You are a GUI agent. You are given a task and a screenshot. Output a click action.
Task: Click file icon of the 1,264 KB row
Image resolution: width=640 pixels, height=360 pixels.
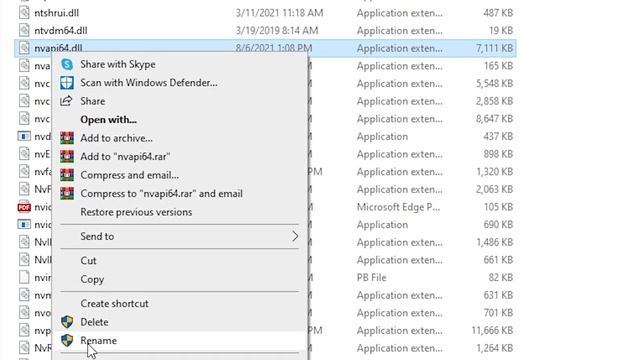(x=24, y=348)
